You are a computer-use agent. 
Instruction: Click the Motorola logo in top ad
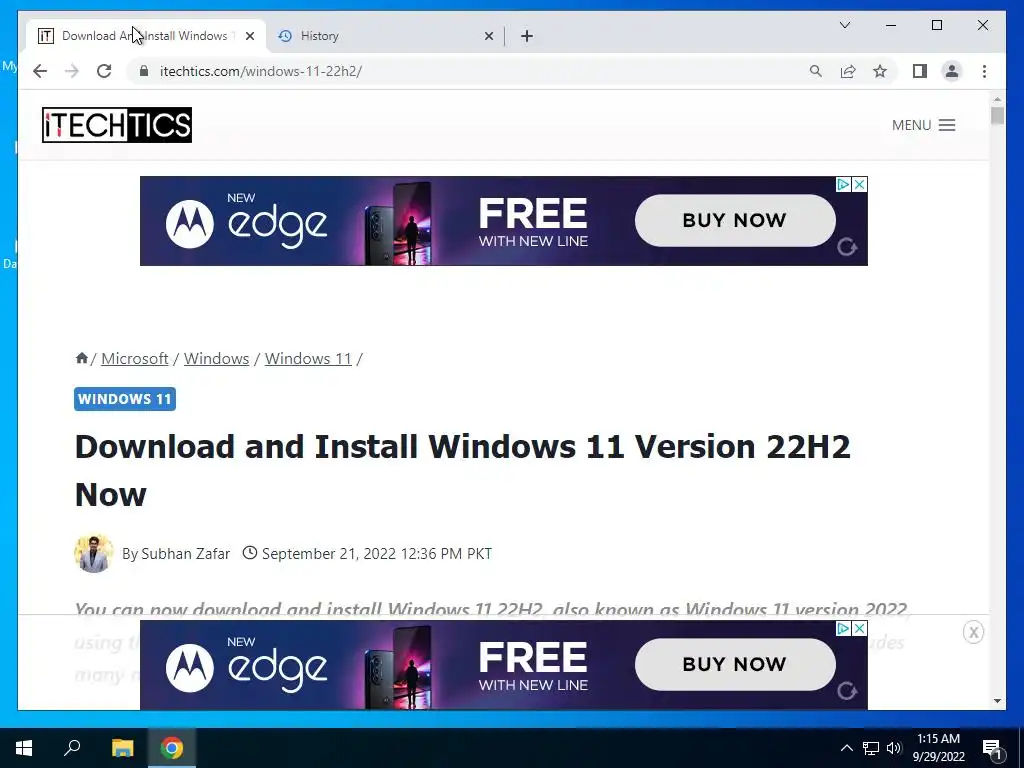click(x=189, y=224)
